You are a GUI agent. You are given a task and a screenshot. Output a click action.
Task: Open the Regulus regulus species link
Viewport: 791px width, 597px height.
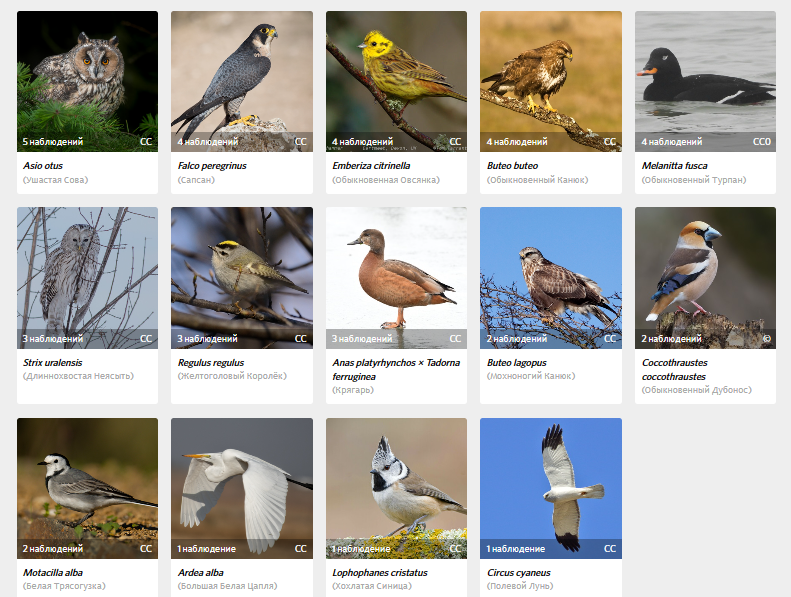tap(211, 362)
